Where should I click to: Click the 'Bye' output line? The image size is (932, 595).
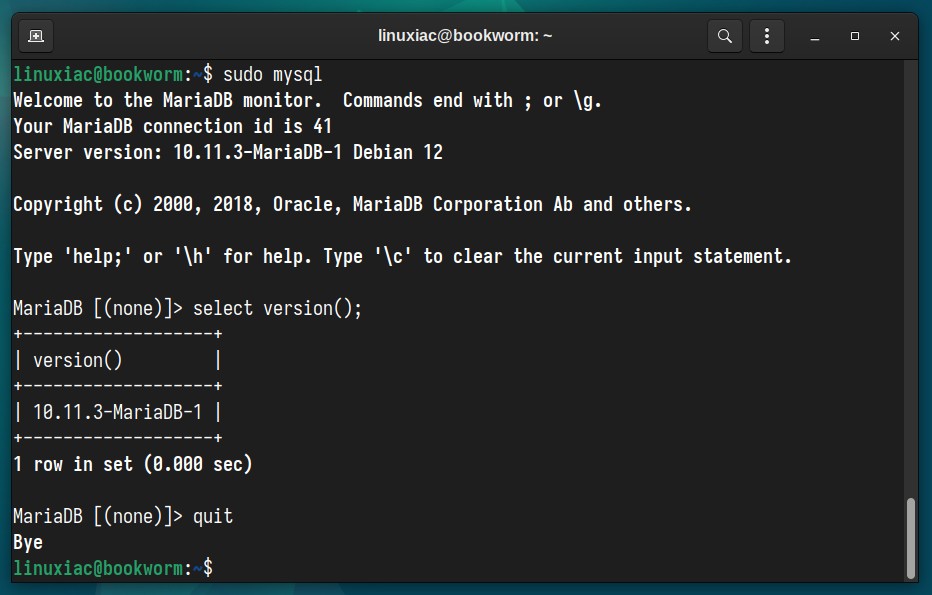point(28,543)
